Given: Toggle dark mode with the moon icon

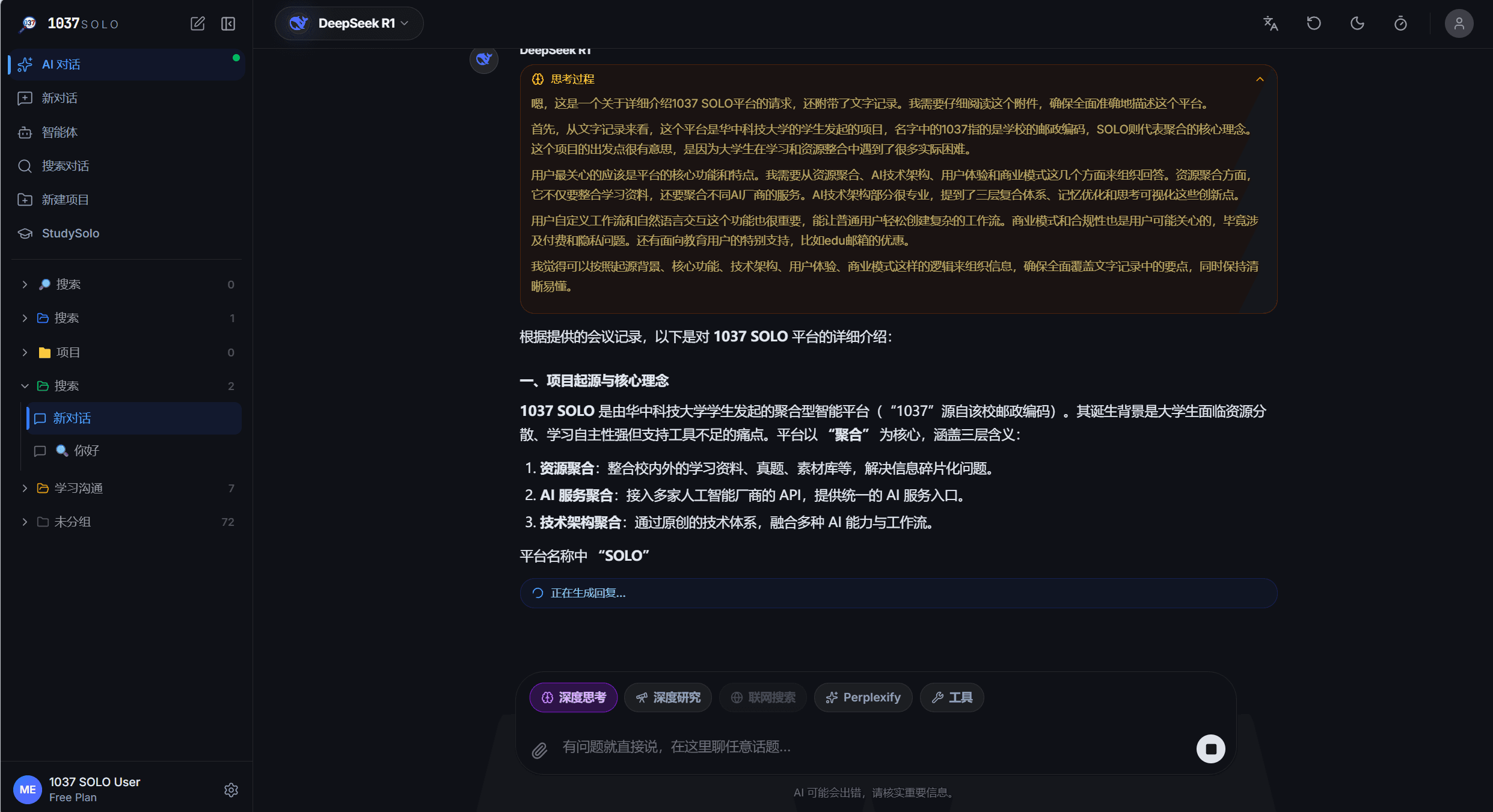Looking at the screenshot, I should 1357,23.
